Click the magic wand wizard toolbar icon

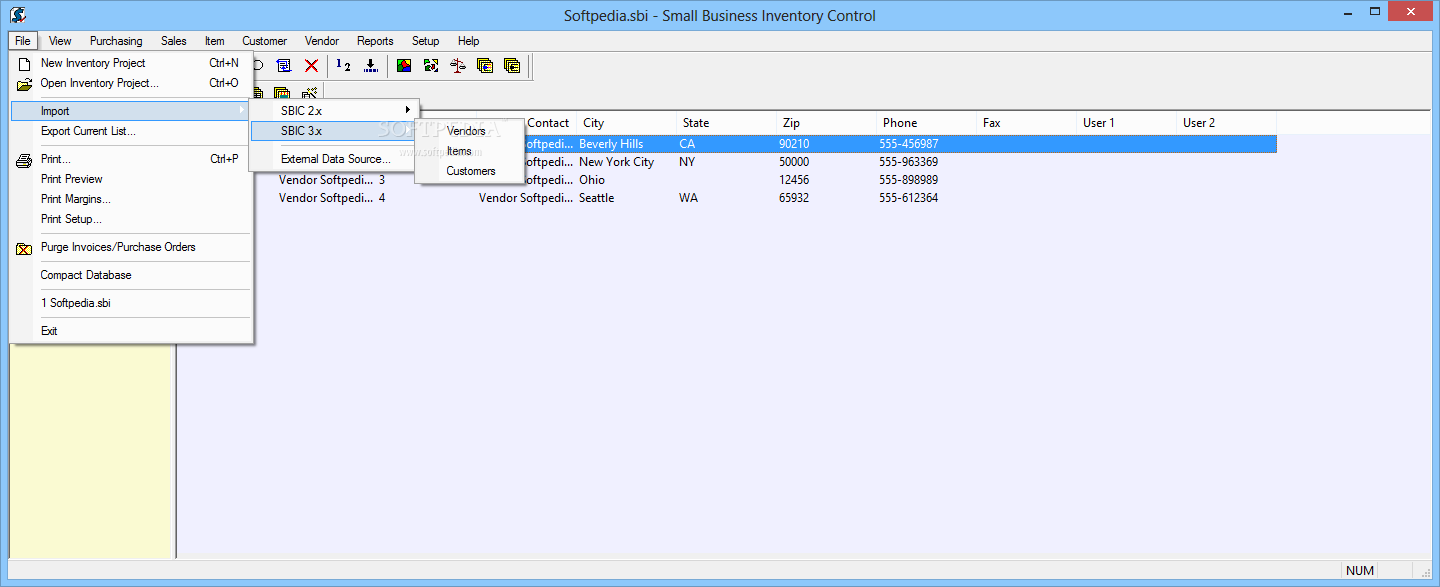click(309, 94)
